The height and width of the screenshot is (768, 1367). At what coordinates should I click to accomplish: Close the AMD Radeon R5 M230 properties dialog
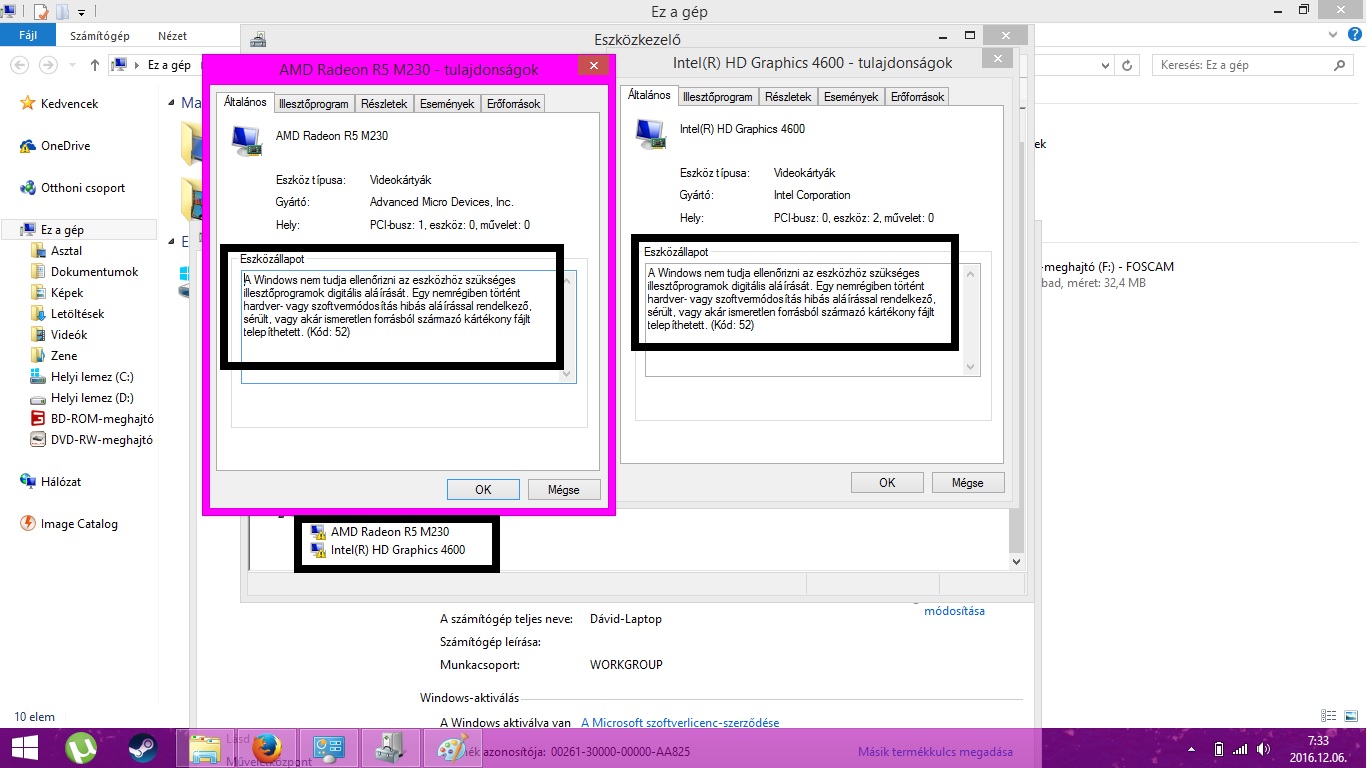[x=593, y=66]
